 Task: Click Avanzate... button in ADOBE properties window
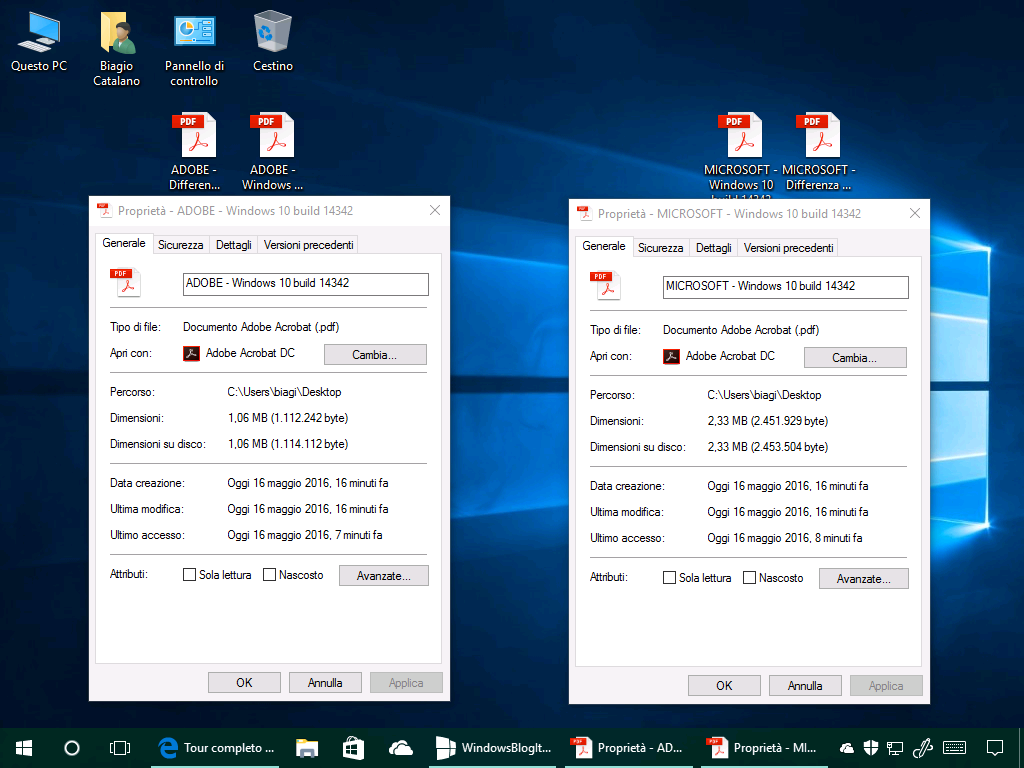(x=383, y=575)
